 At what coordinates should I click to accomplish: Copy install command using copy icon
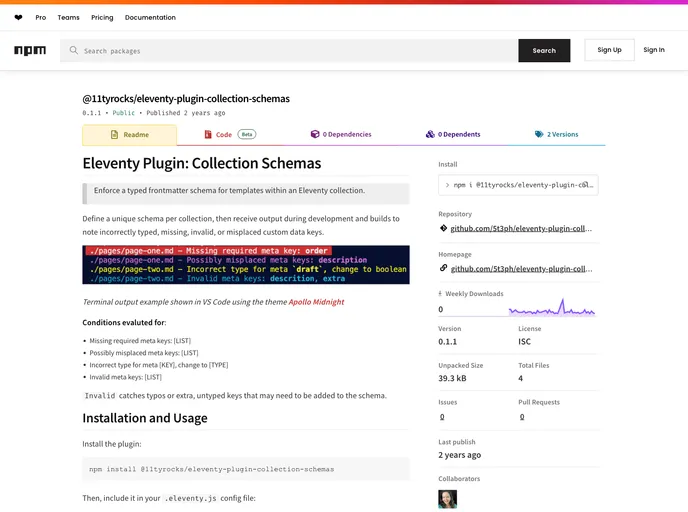coord(586,185)
